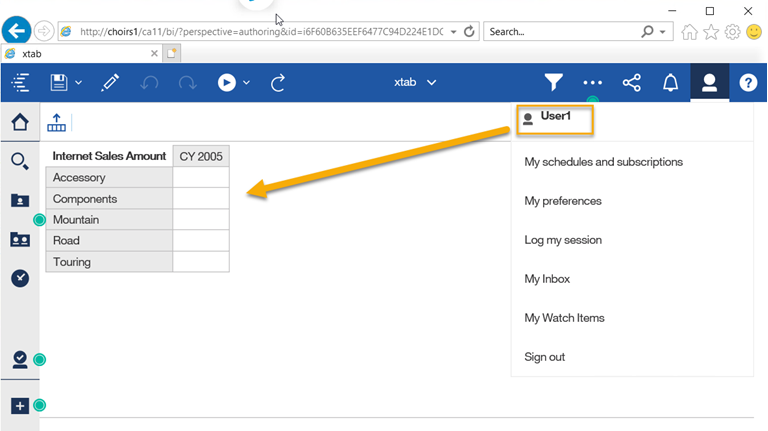Open help with the question mark icon
Image resolution: width=768 pixels, height=431 pixels.
[x=748, y=82]
